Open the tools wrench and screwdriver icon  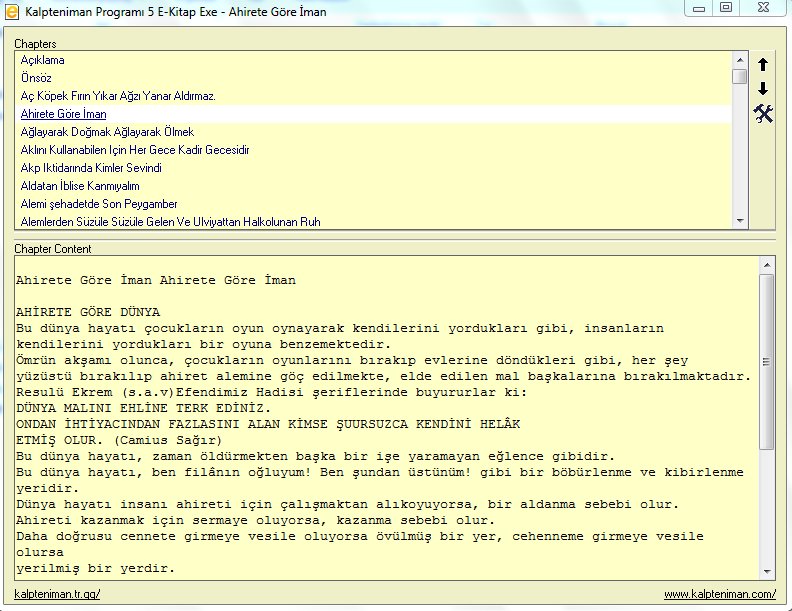click(764, 114)
